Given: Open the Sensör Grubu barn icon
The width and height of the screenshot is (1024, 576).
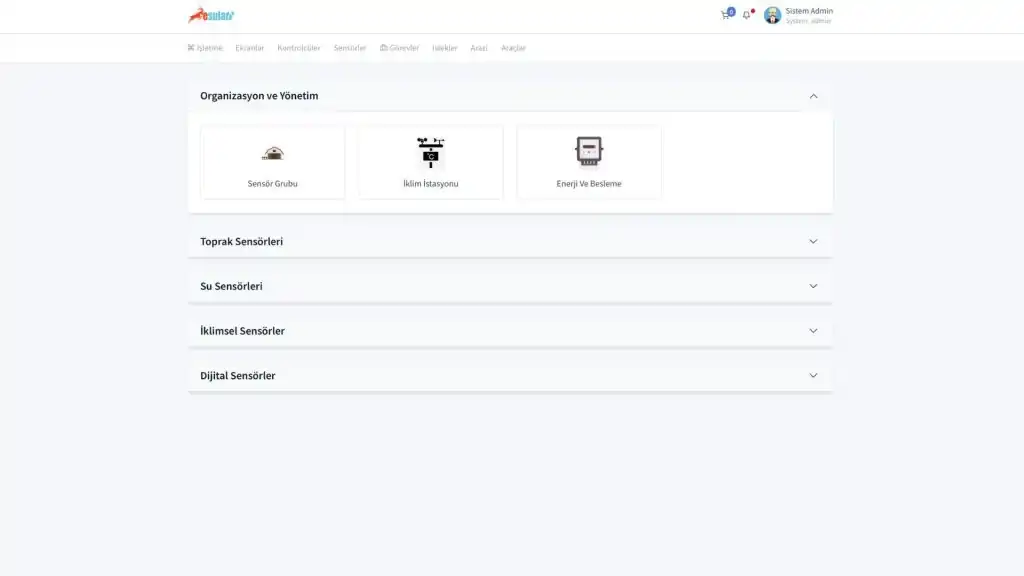Looking at the screenshot, I should click(x=273, y=153).
